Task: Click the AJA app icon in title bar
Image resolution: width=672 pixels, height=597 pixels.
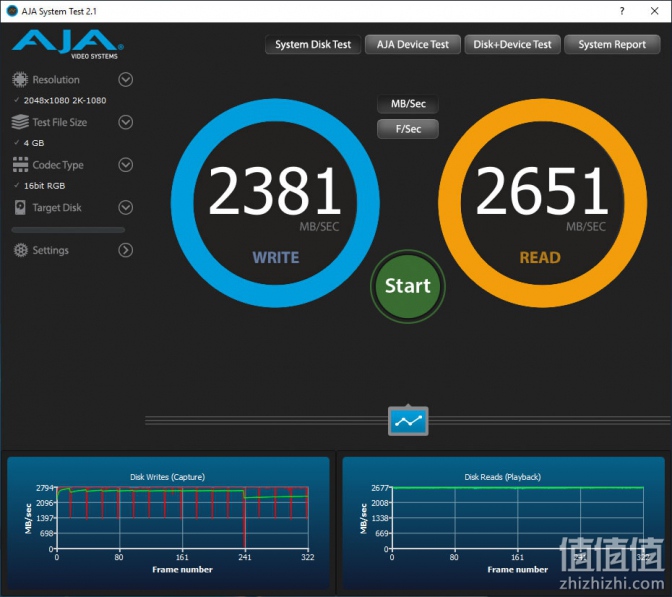Action: 12,11
